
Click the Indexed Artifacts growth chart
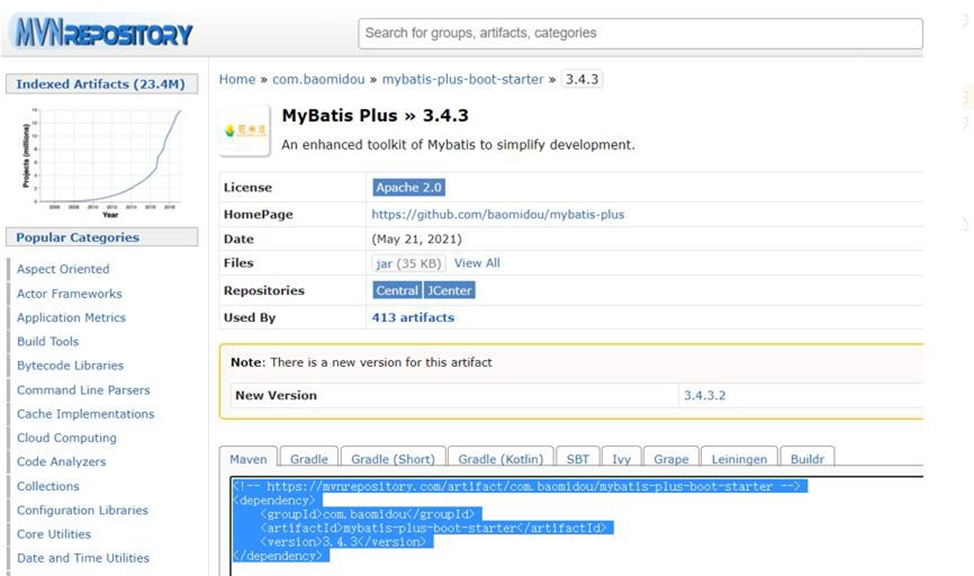[102, 160]
